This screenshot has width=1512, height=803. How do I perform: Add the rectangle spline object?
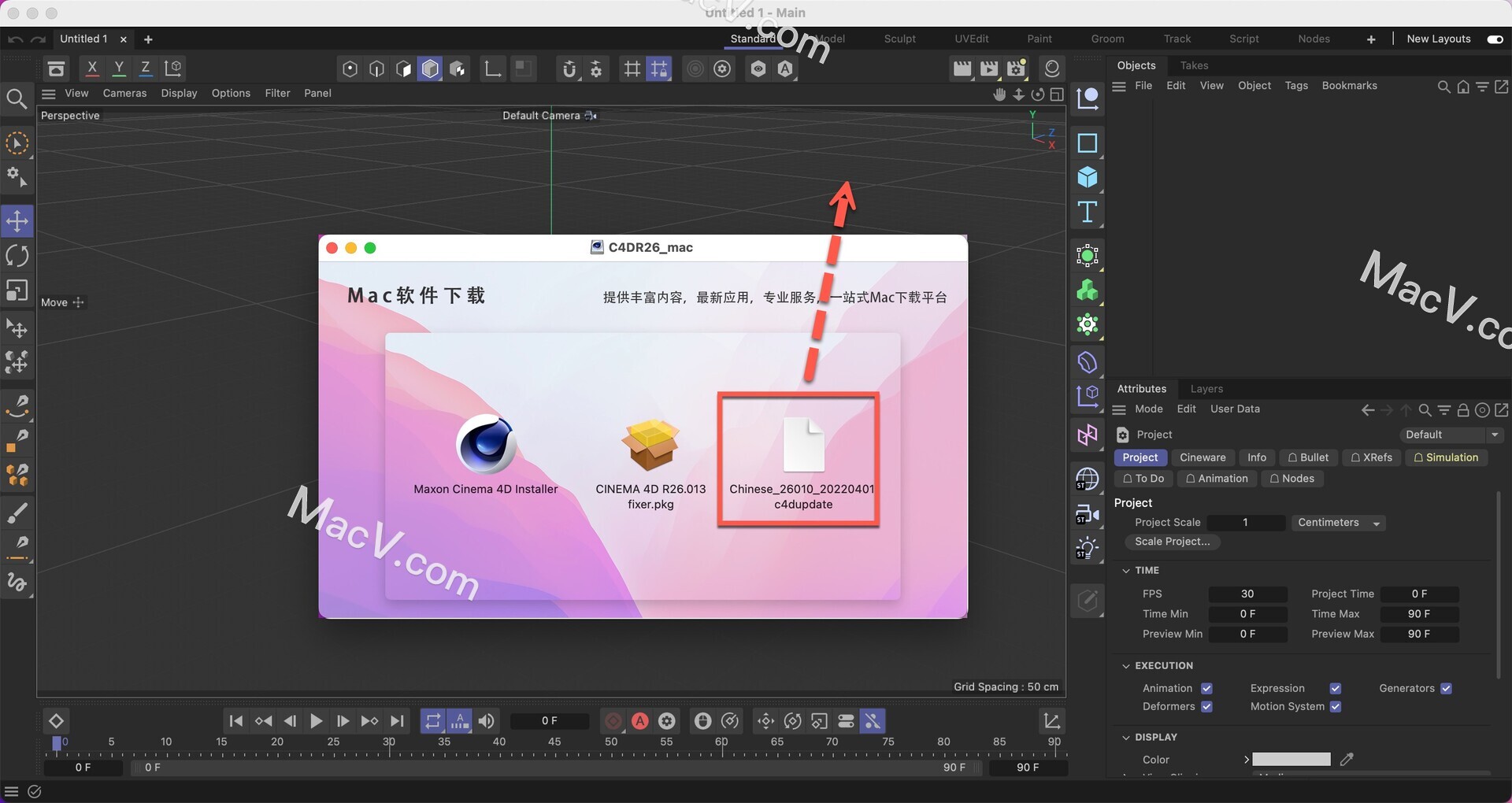pyautogui.click(x=1088, y=142)
